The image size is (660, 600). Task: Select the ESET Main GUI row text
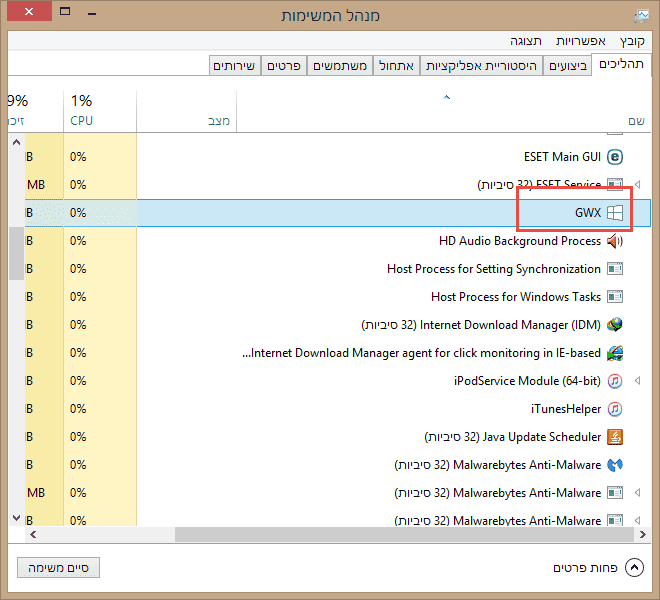[x=562, y=157]
